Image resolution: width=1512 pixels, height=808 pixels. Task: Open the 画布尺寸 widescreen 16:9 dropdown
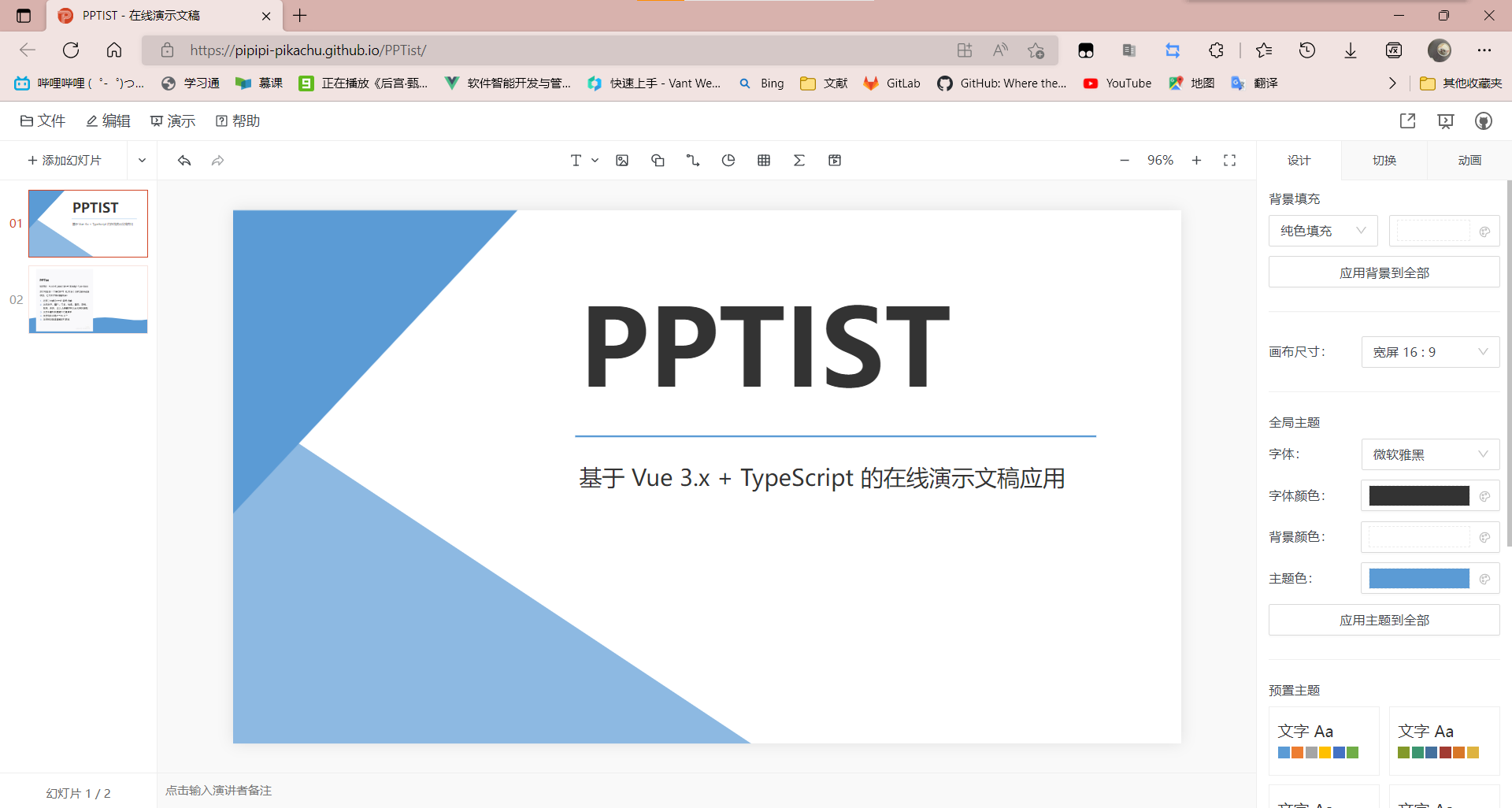pyautogui.click(x=1429, y=351)
